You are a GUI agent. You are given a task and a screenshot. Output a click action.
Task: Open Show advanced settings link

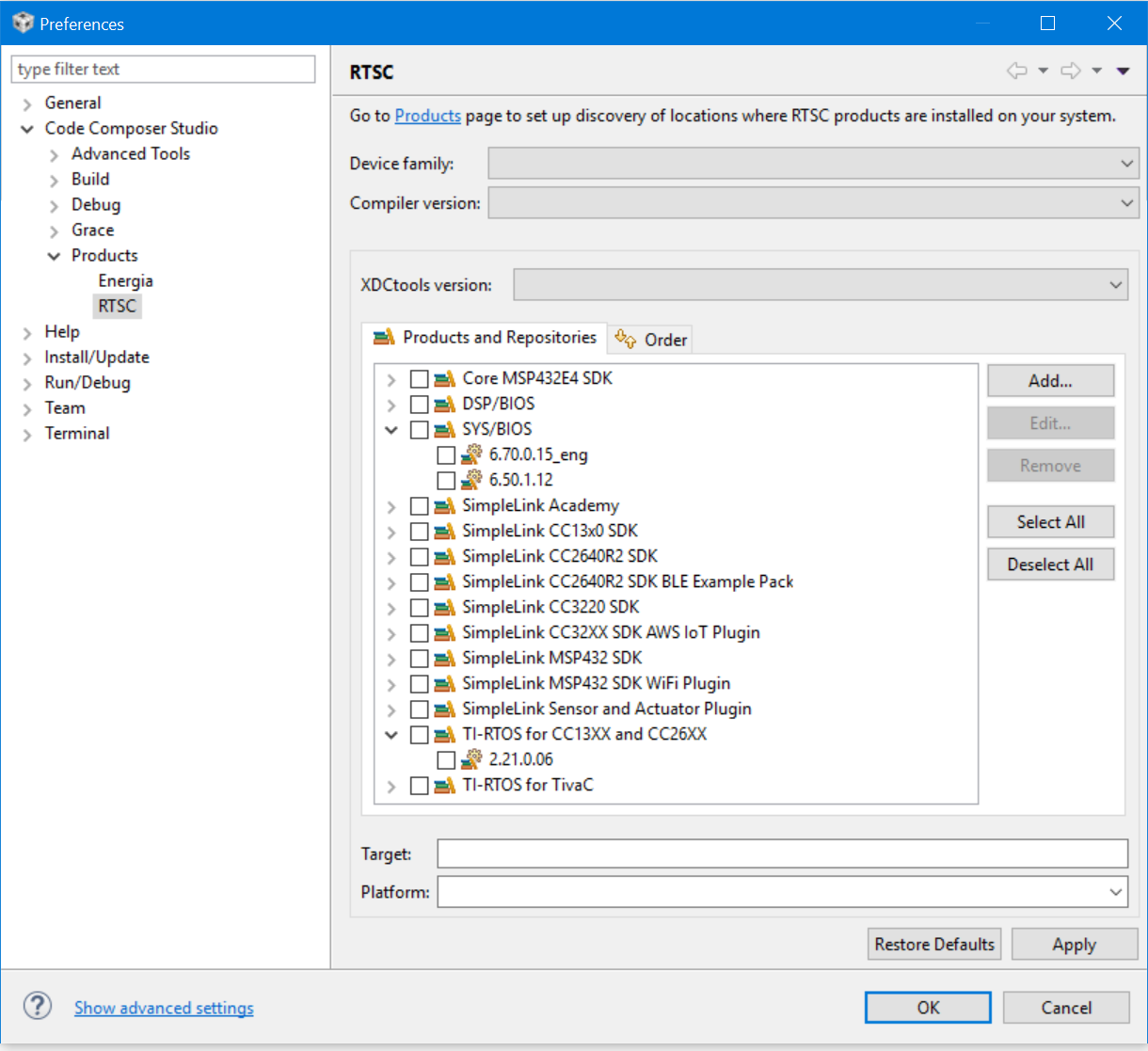(x=164, y=1008)
